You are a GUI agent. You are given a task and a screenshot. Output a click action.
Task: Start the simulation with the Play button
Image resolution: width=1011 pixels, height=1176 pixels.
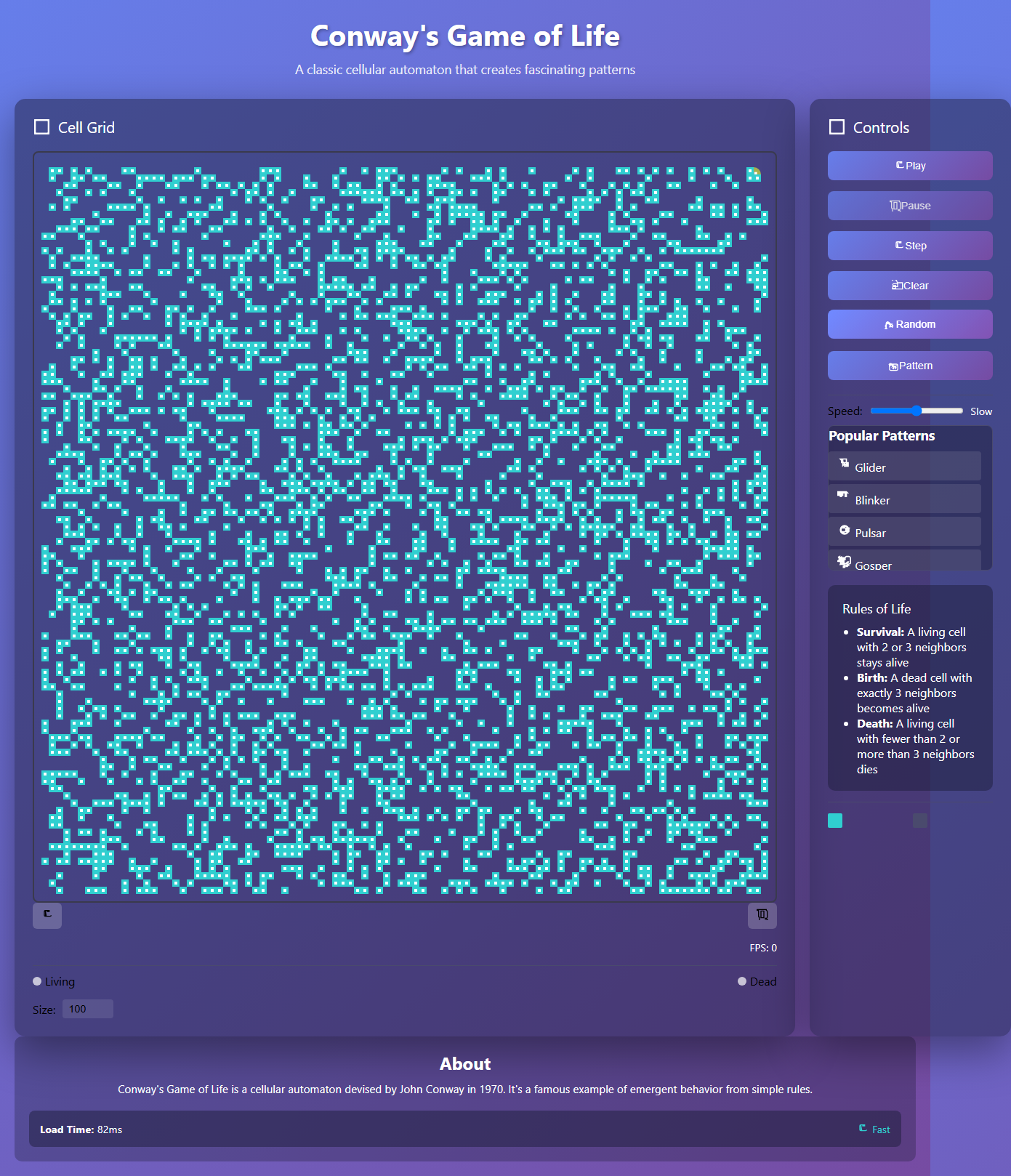(x=910, y=166)
